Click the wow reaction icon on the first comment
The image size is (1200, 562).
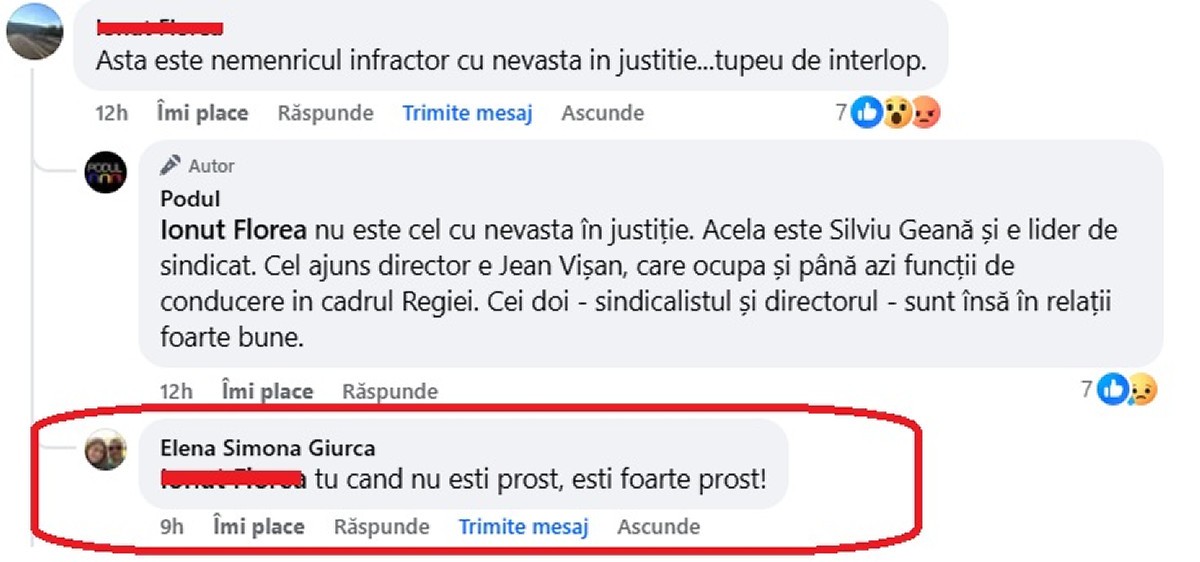(897, 114)
